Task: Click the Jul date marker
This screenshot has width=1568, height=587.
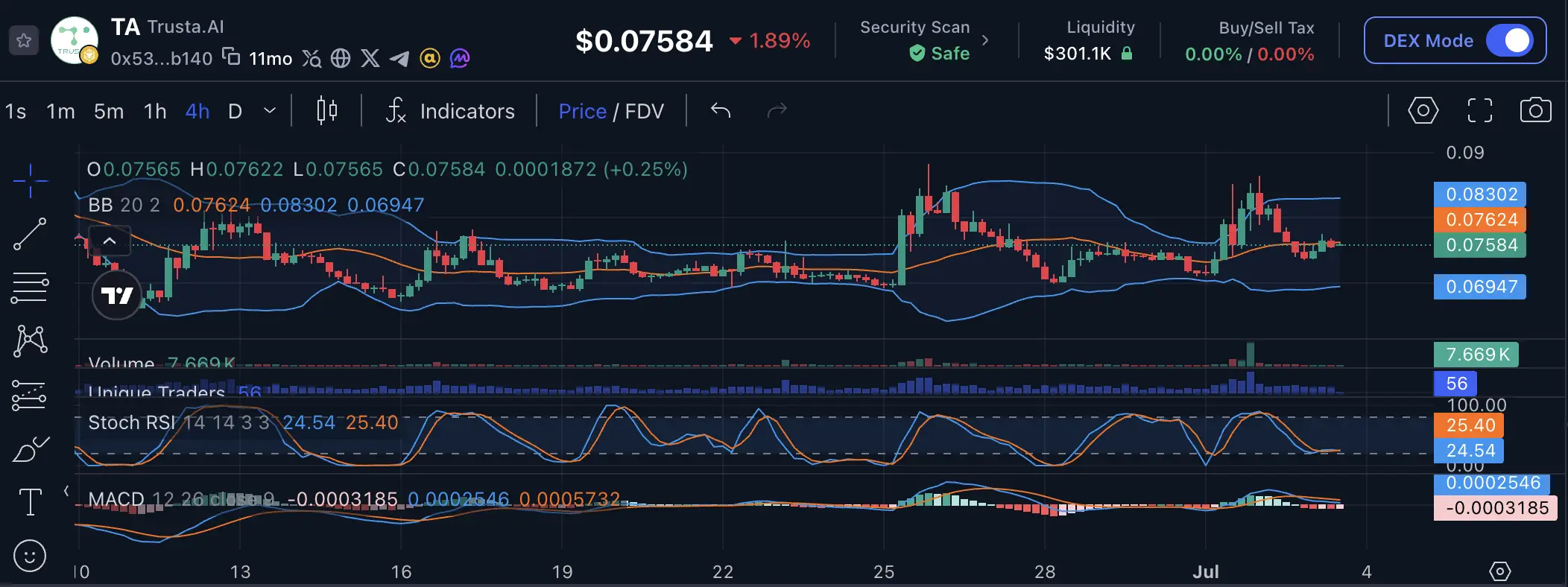Action: tap(1206, 571)
